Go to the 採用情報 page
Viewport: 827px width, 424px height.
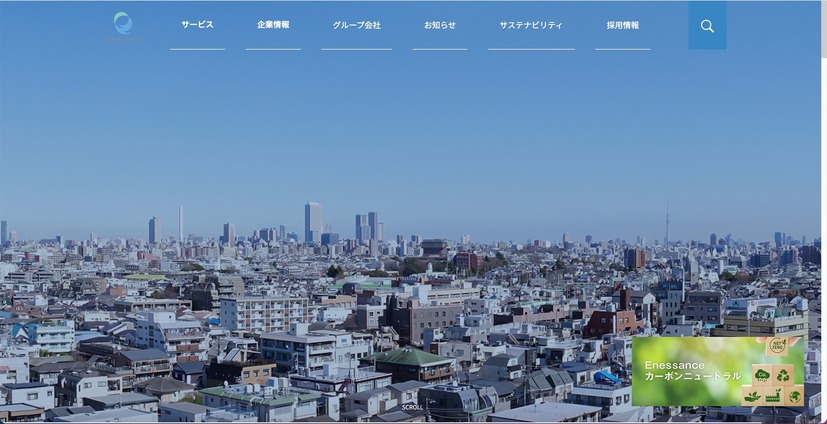622,25
